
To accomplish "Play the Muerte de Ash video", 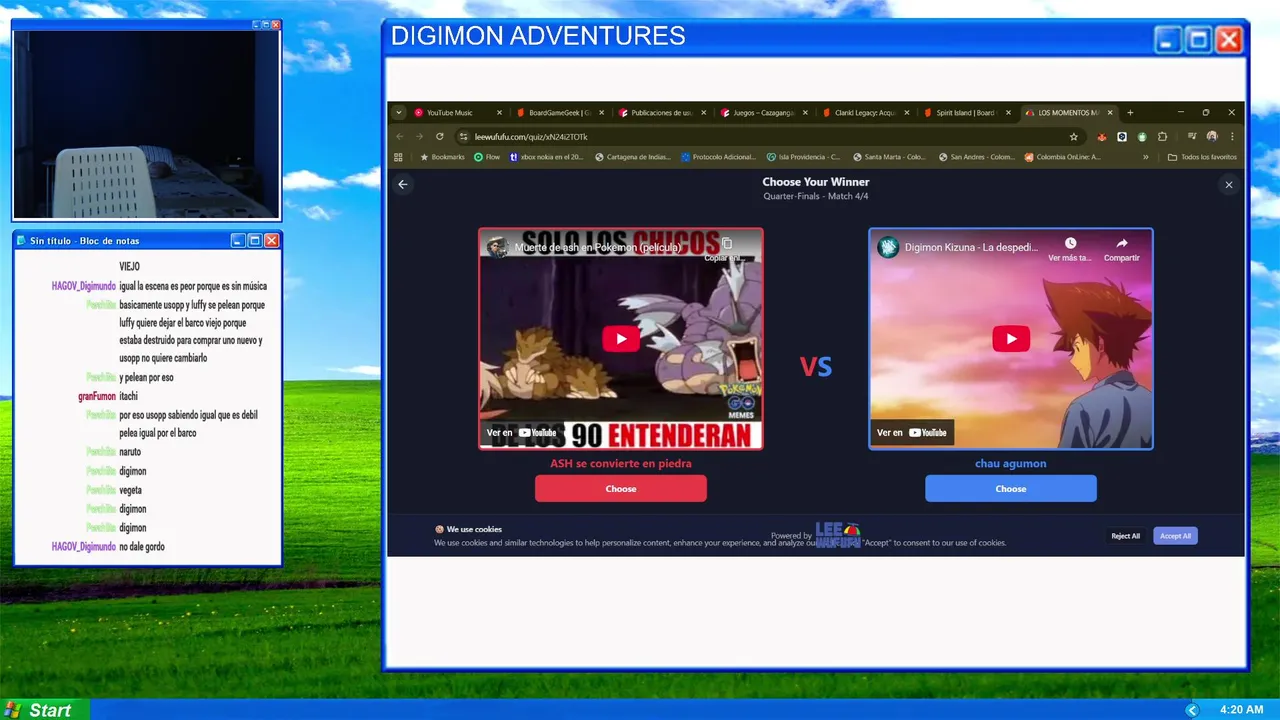I will click(621, 339).
